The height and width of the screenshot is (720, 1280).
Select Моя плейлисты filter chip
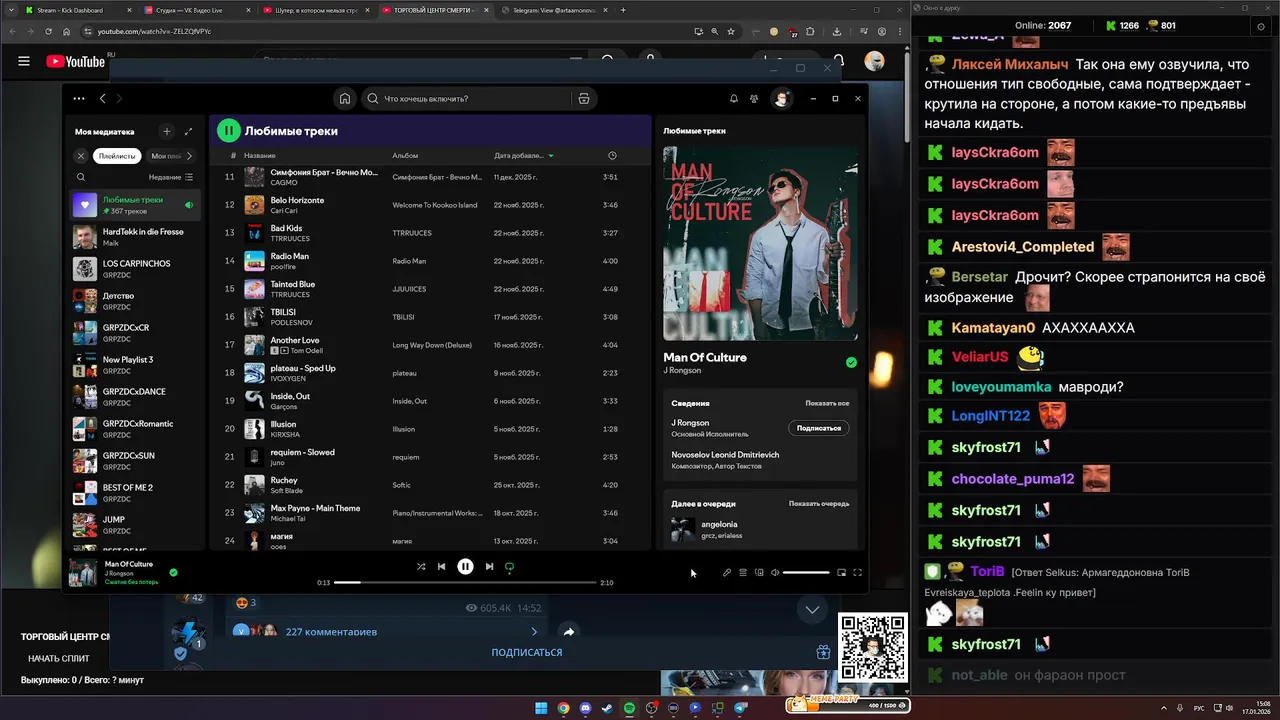click(x=165, y=156)
